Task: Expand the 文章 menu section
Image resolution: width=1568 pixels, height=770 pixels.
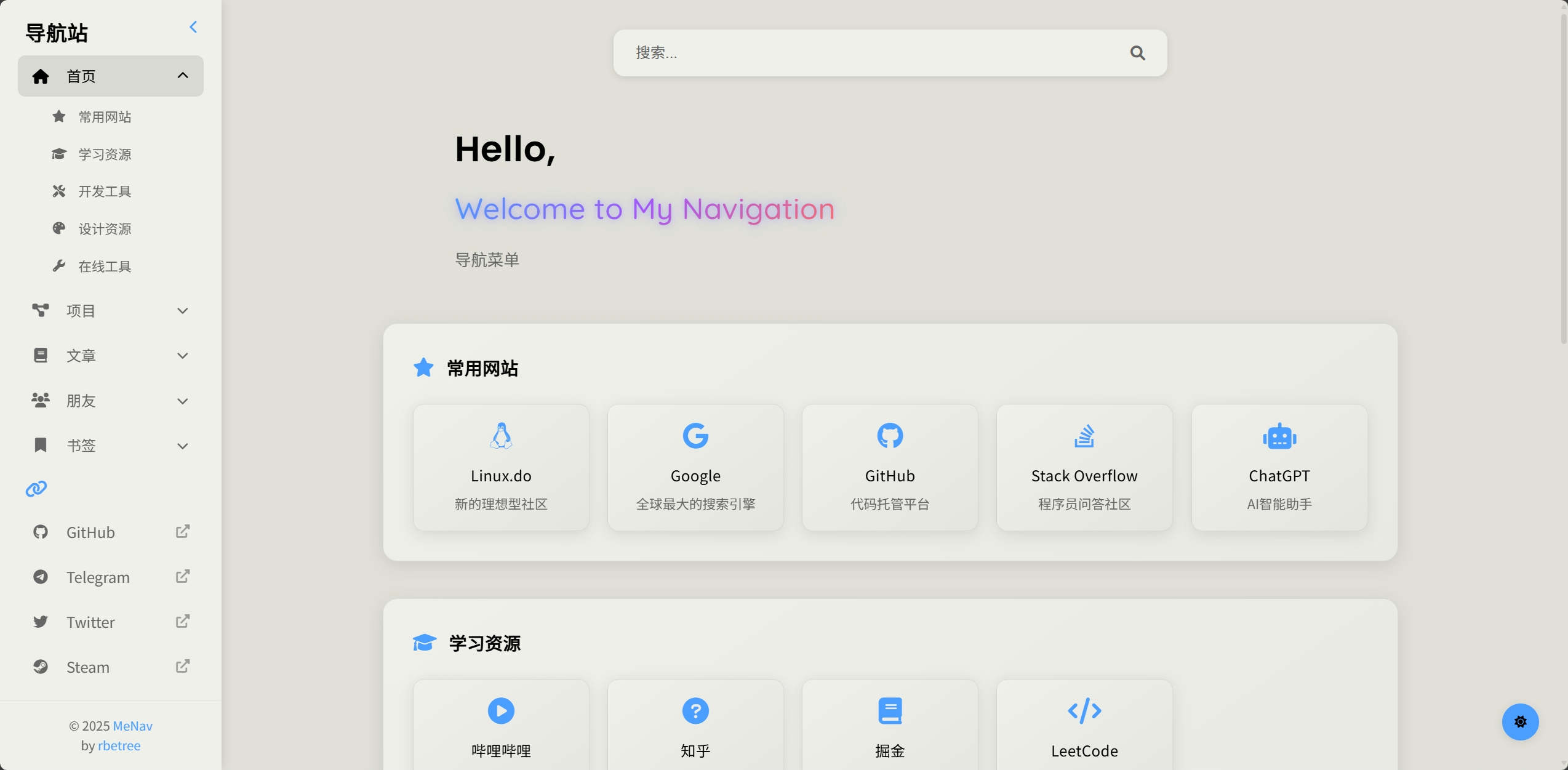Action: coord(183,356)
